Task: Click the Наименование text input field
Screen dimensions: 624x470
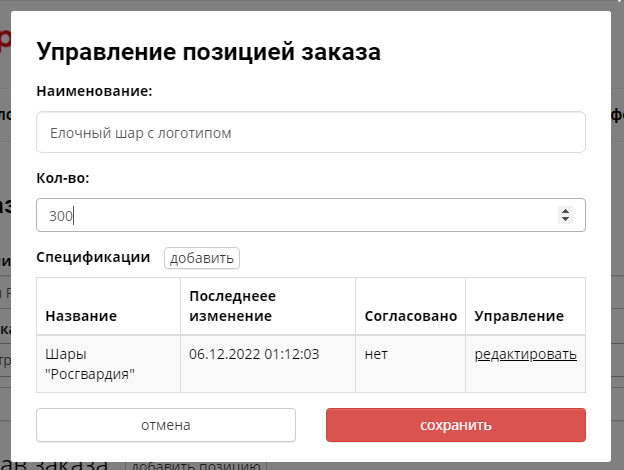Action: (310, 132)
